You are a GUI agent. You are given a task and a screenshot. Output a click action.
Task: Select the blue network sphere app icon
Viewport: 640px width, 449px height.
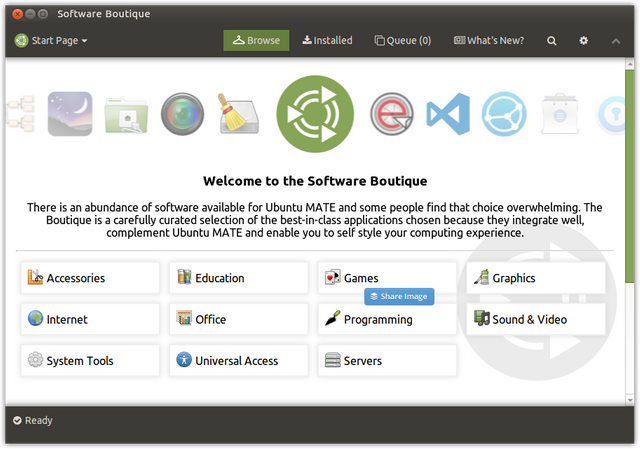(x=504, y=114)
